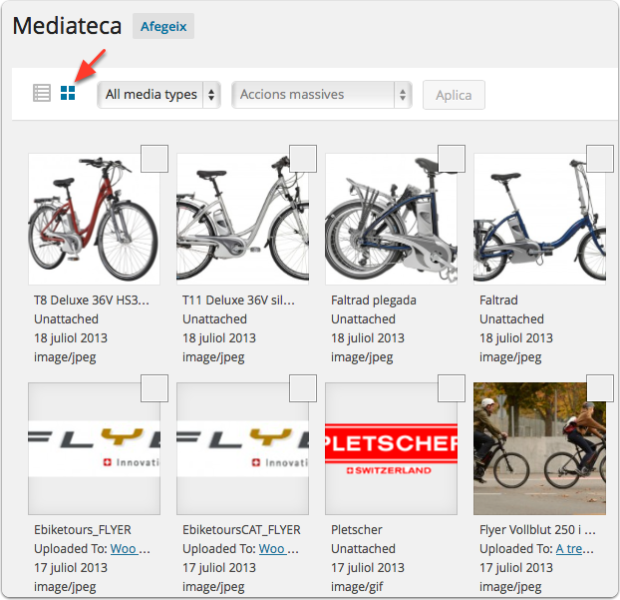
Task: Open the Pletscher Switzerland logo thumbnail
Action: coord(391,449)
